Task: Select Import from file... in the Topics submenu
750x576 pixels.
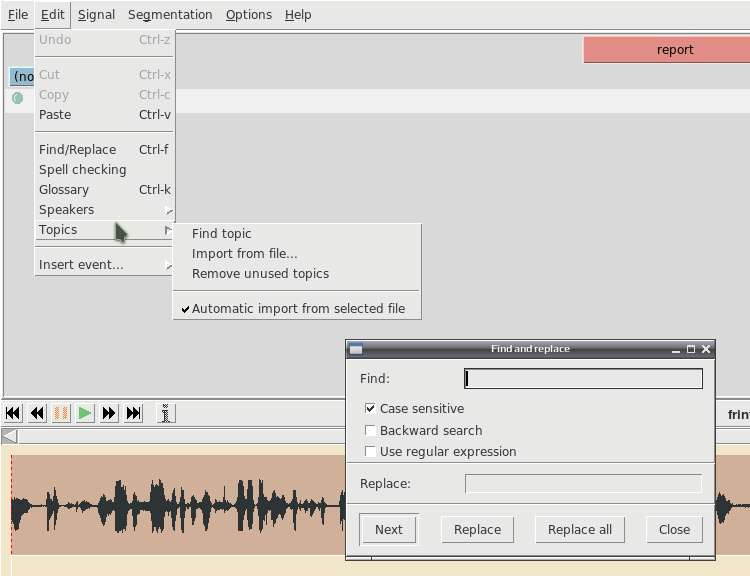Action: point(297,254)
